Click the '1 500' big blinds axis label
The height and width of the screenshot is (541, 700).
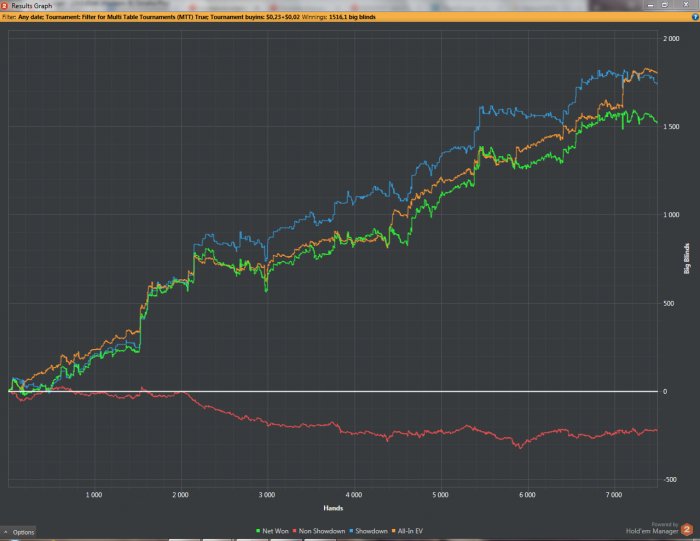tap(671, 126)
